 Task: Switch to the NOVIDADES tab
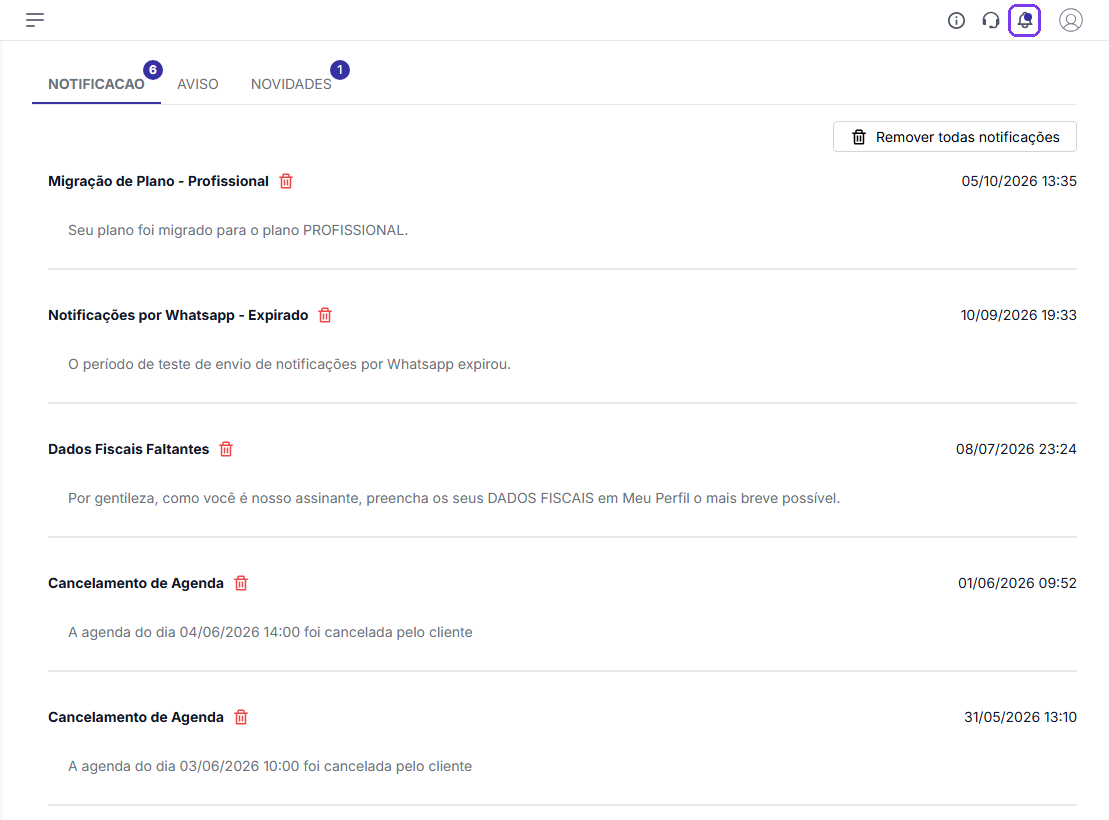click(x=291, y=84)
